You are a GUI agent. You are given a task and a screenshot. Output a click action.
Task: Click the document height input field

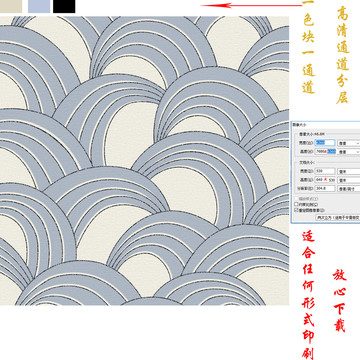(325, 180)
